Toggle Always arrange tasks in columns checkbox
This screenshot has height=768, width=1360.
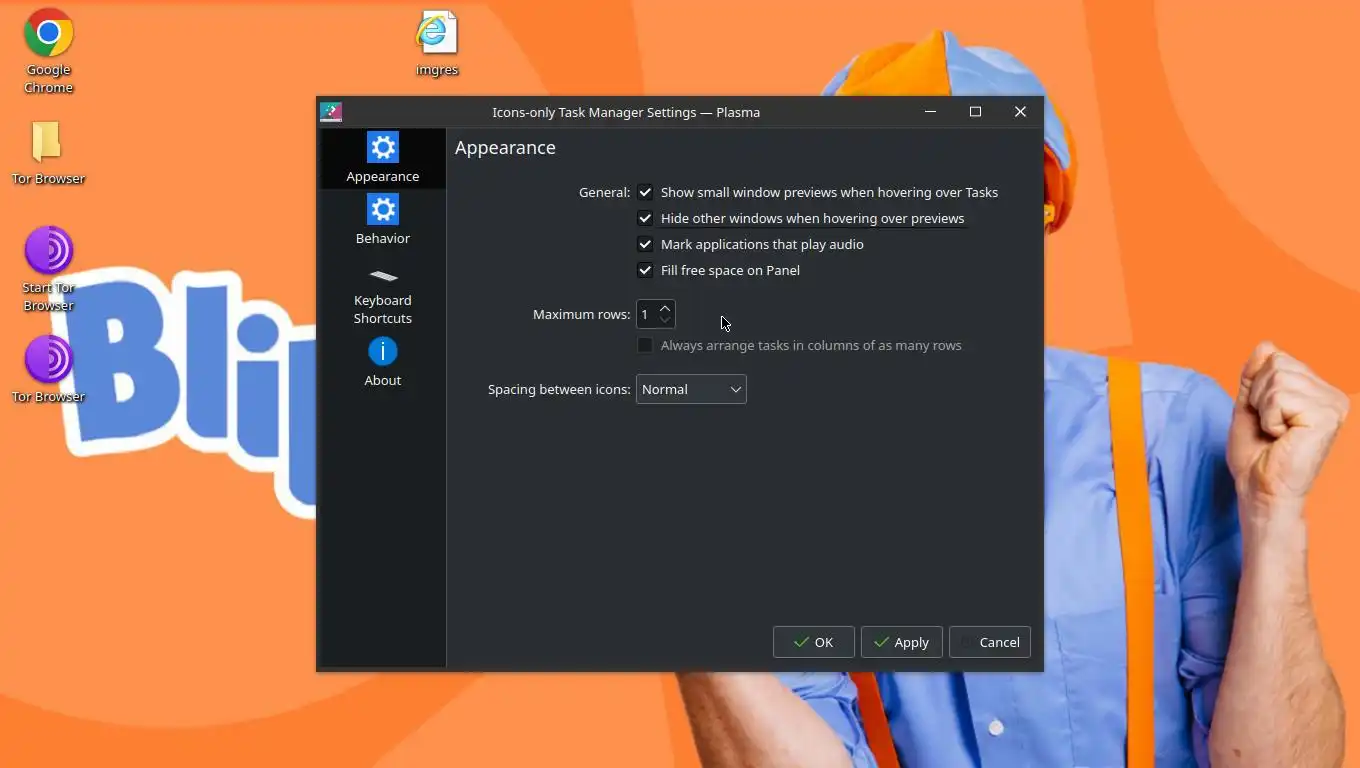point(645,345)
